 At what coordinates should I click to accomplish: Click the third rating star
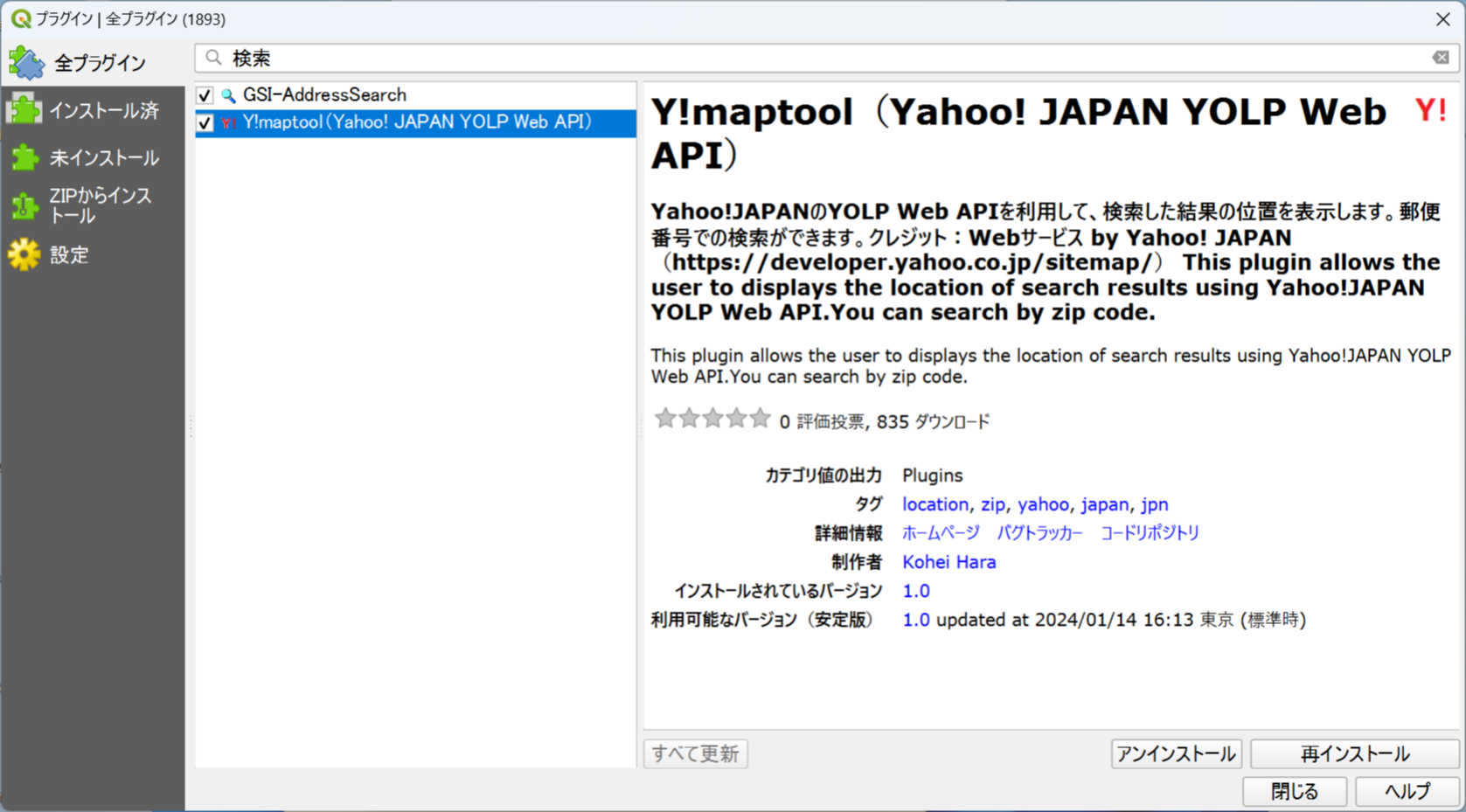tap(712, 419)
